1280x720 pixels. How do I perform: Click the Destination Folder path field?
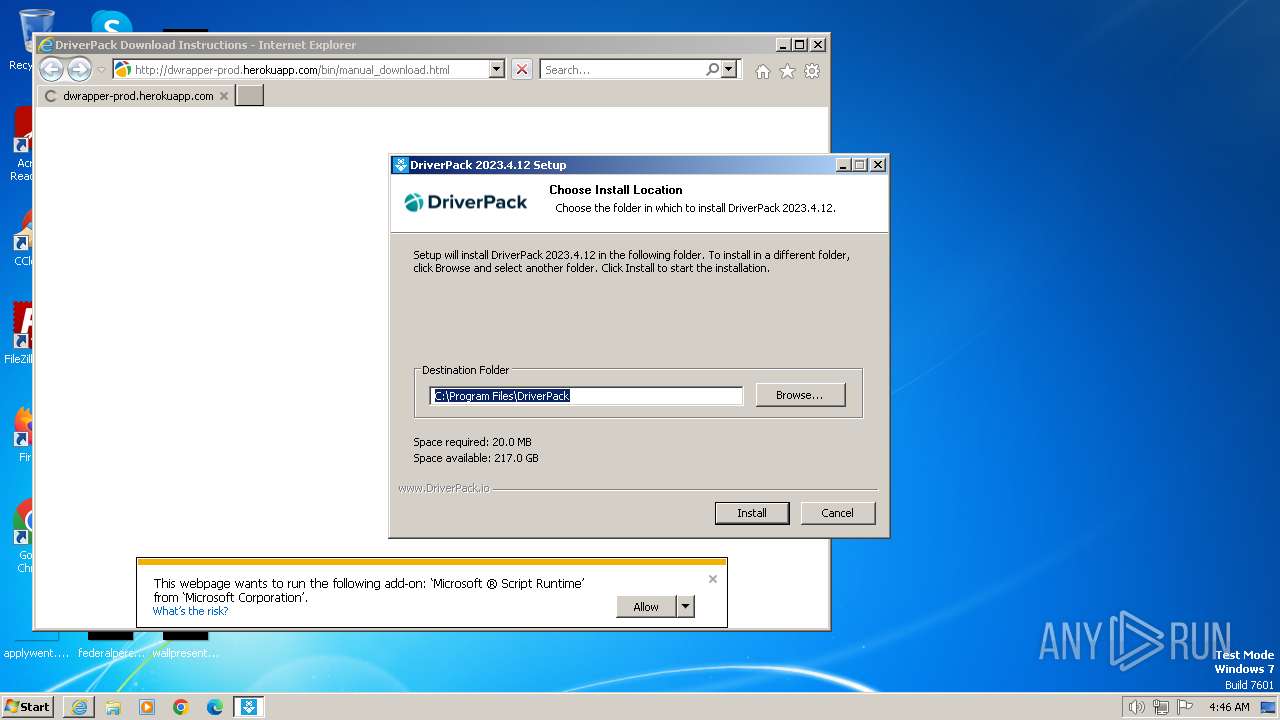tap(586, 396)
